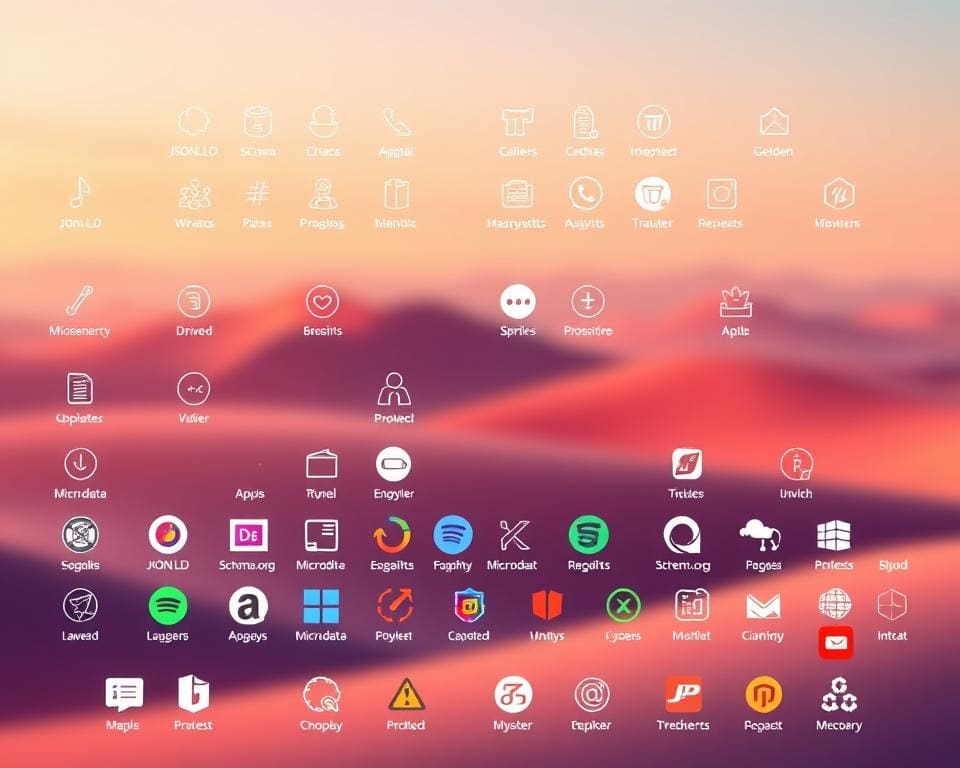Click the download arrow circle Microdata icon
Viewport: 960px width, 768px height.
coord(80,464)
